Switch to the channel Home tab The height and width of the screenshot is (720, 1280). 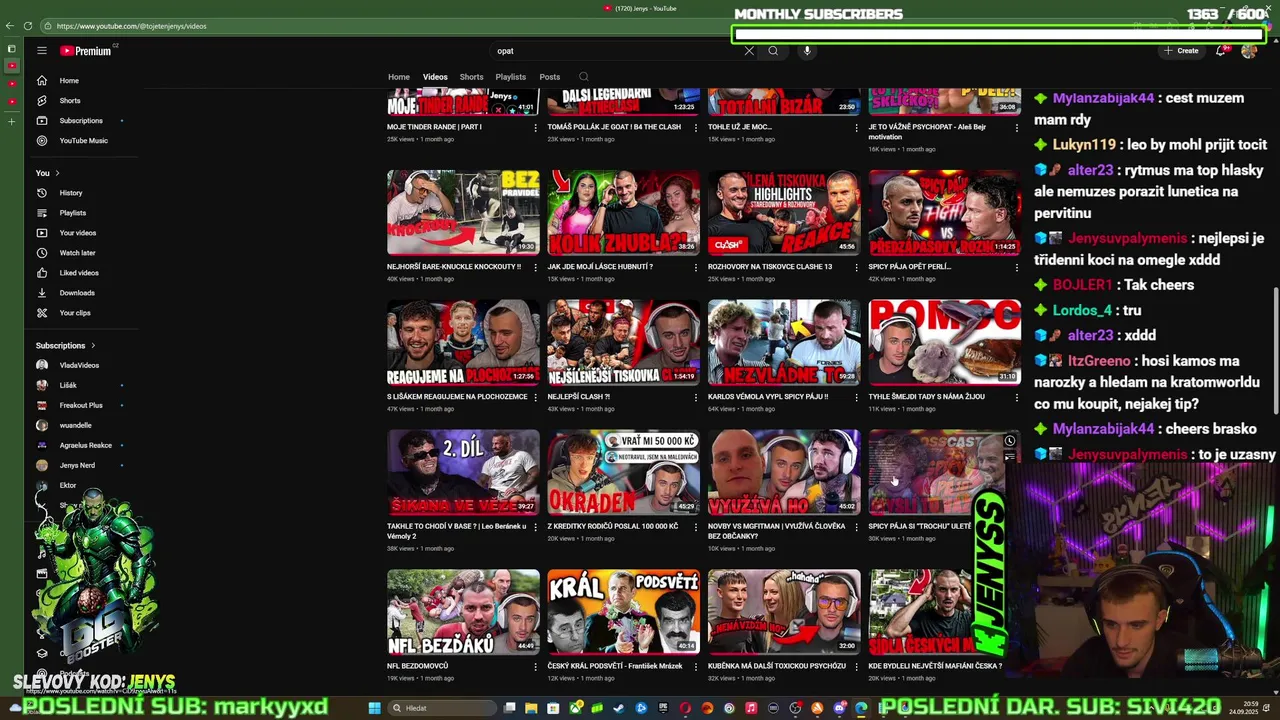(399, 77)
